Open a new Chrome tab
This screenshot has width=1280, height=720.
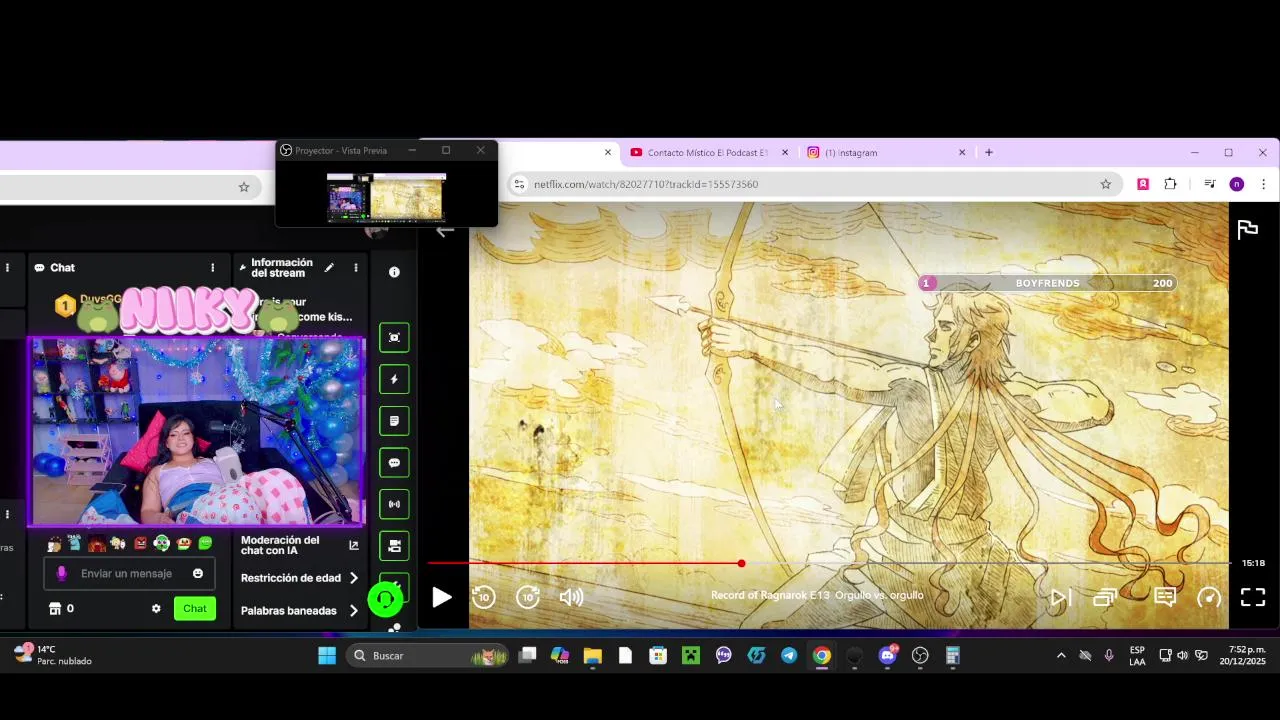coord(989,152)
